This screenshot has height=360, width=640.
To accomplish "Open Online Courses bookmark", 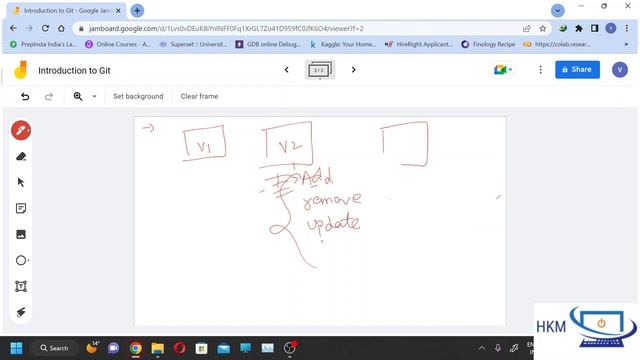I will coord(118,44).
